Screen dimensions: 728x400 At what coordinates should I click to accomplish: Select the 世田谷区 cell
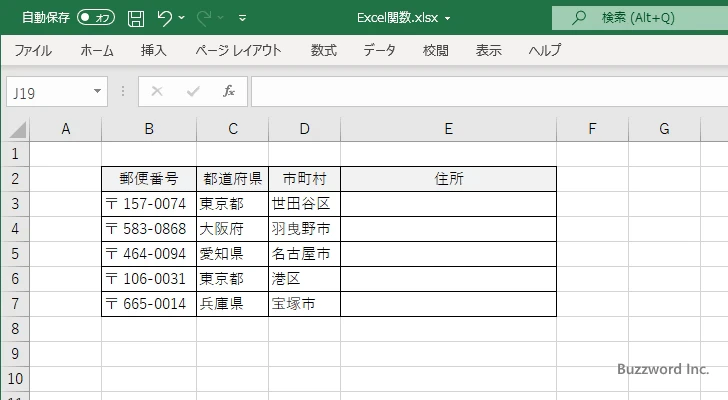[305, 204]
